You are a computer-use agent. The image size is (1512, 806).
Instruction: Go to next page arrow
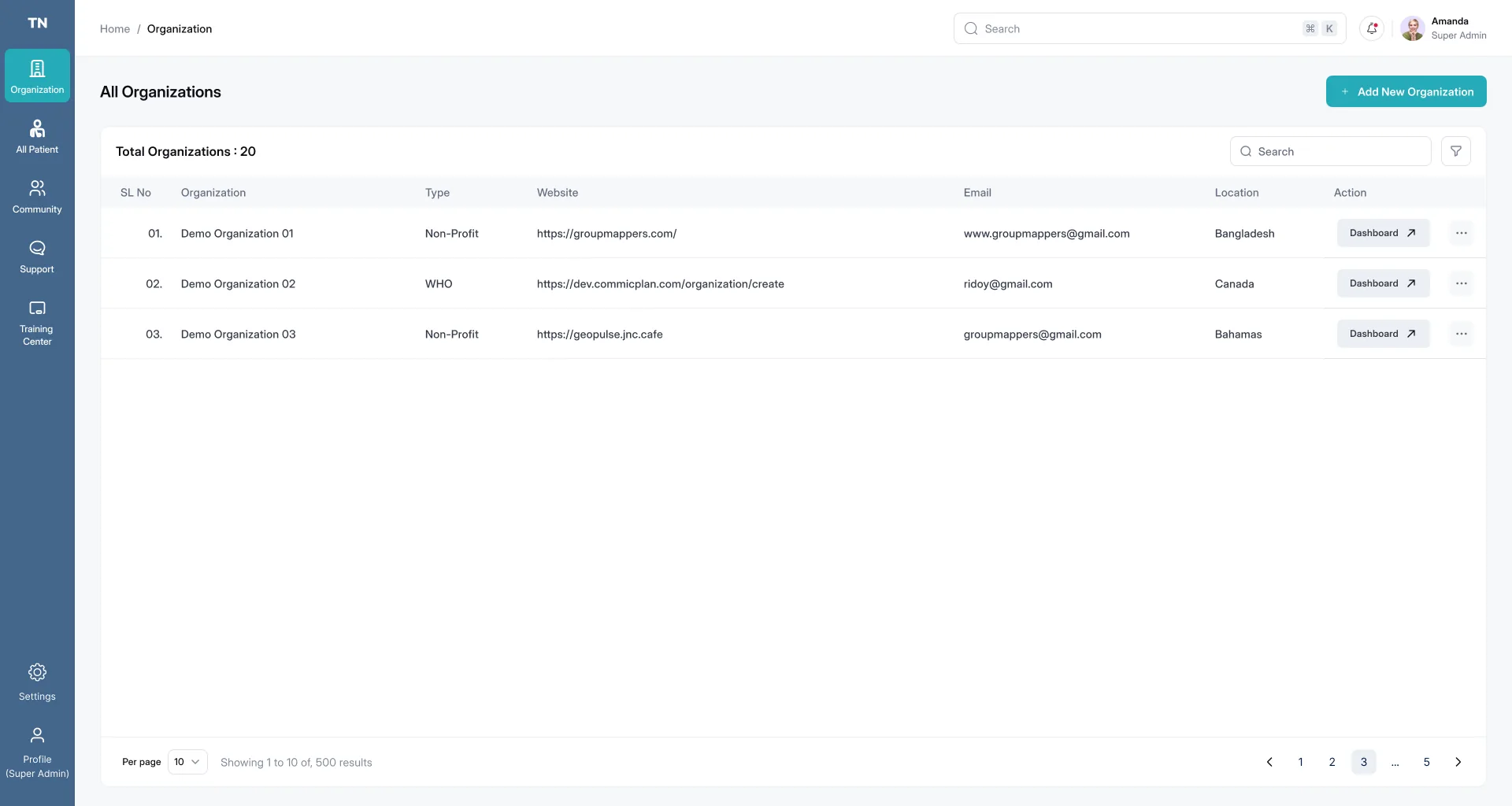pos(1458,762)
